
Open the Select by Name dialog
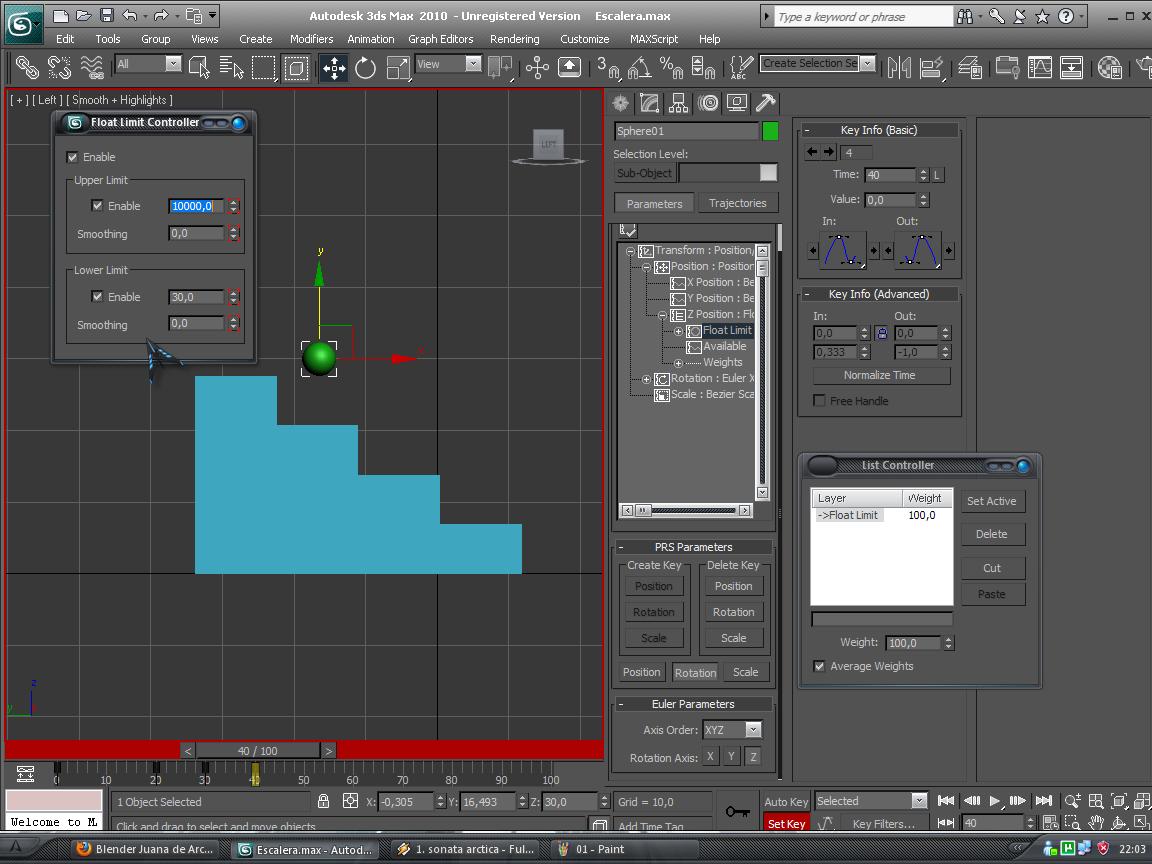point(231,68)
